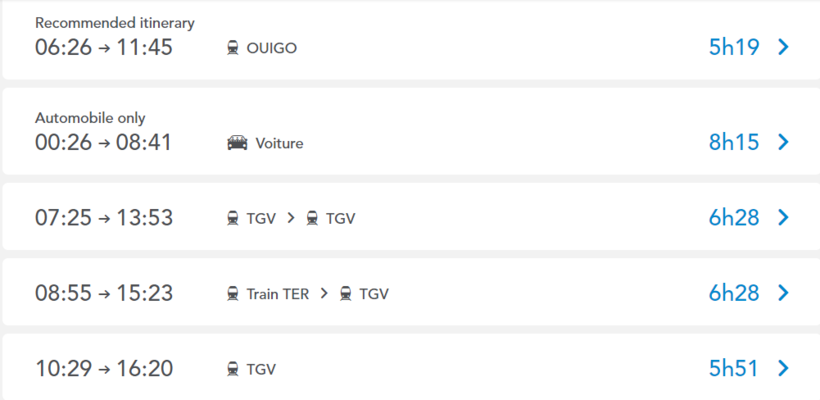Choose the Recommended itinerary 06:26 → 11:45
This screenshot has height=400, width=820.
click(104, 47)
